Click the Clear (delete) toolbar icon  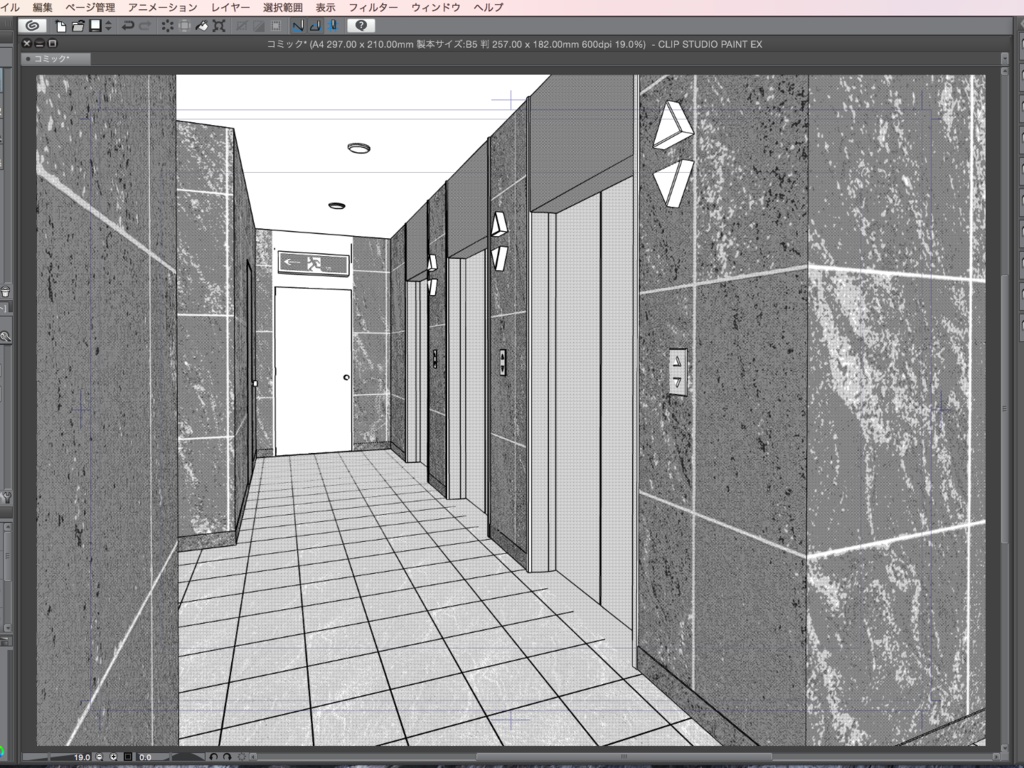pos(168,25)
